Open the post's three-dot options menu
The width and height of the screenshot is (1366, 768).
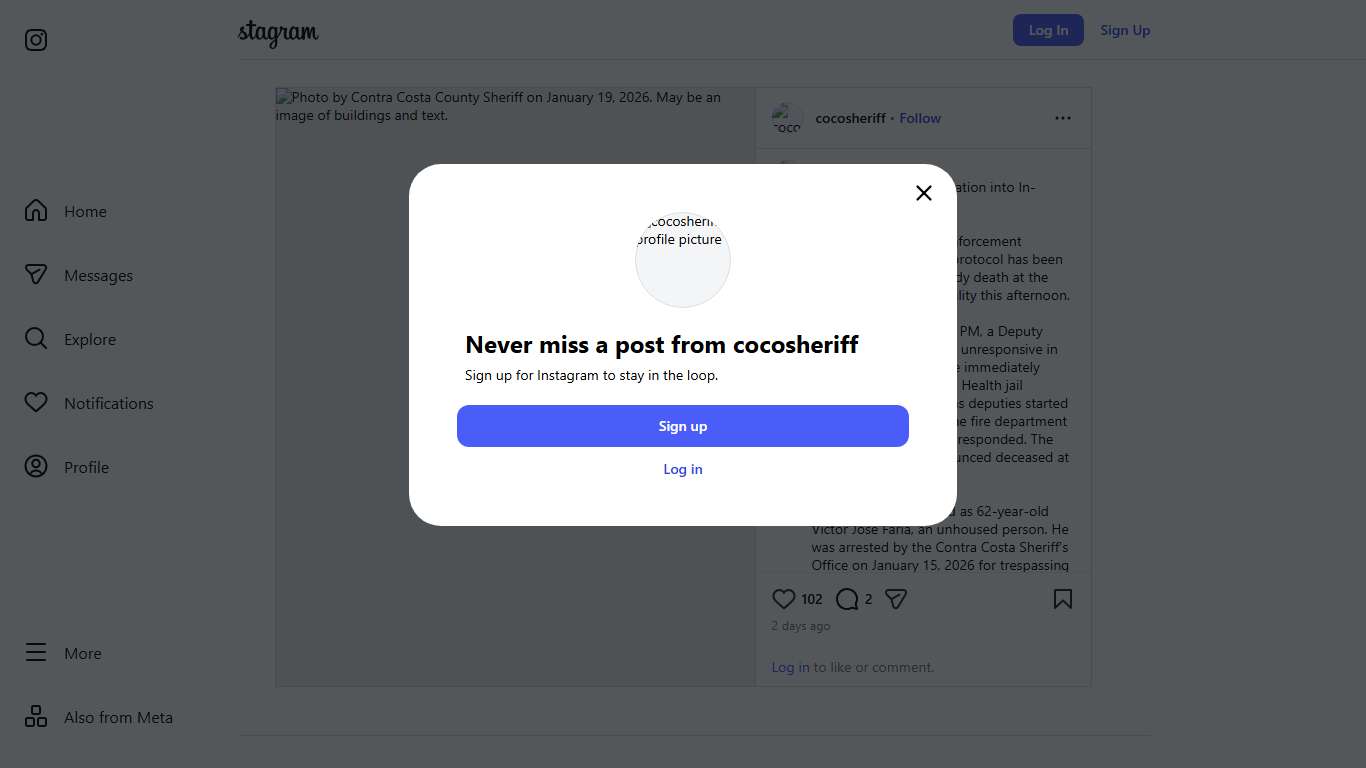click(1063, 118)
